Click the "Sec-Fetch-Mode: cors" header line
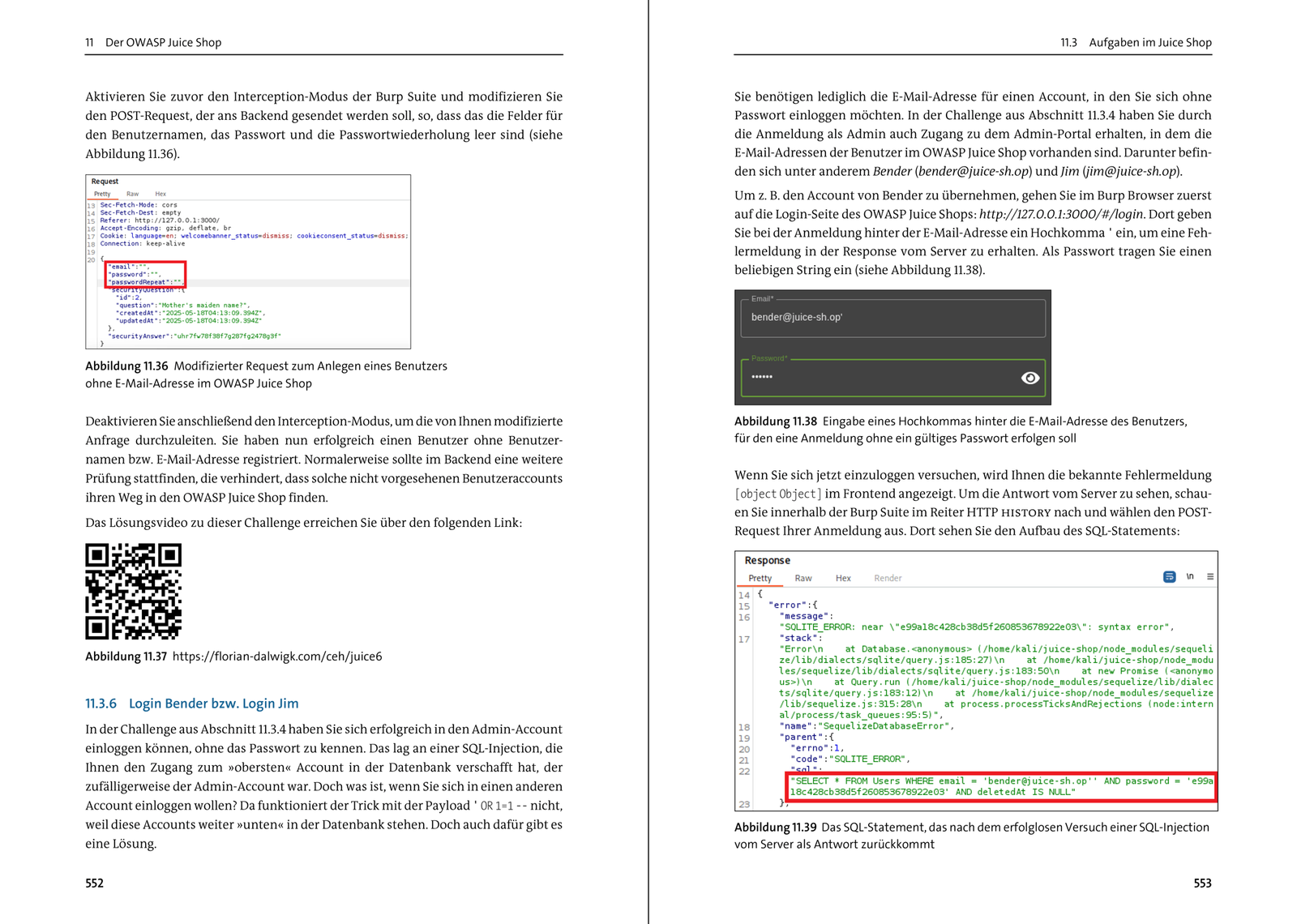This screenshot has width=1297, height=924. (139, 205)
